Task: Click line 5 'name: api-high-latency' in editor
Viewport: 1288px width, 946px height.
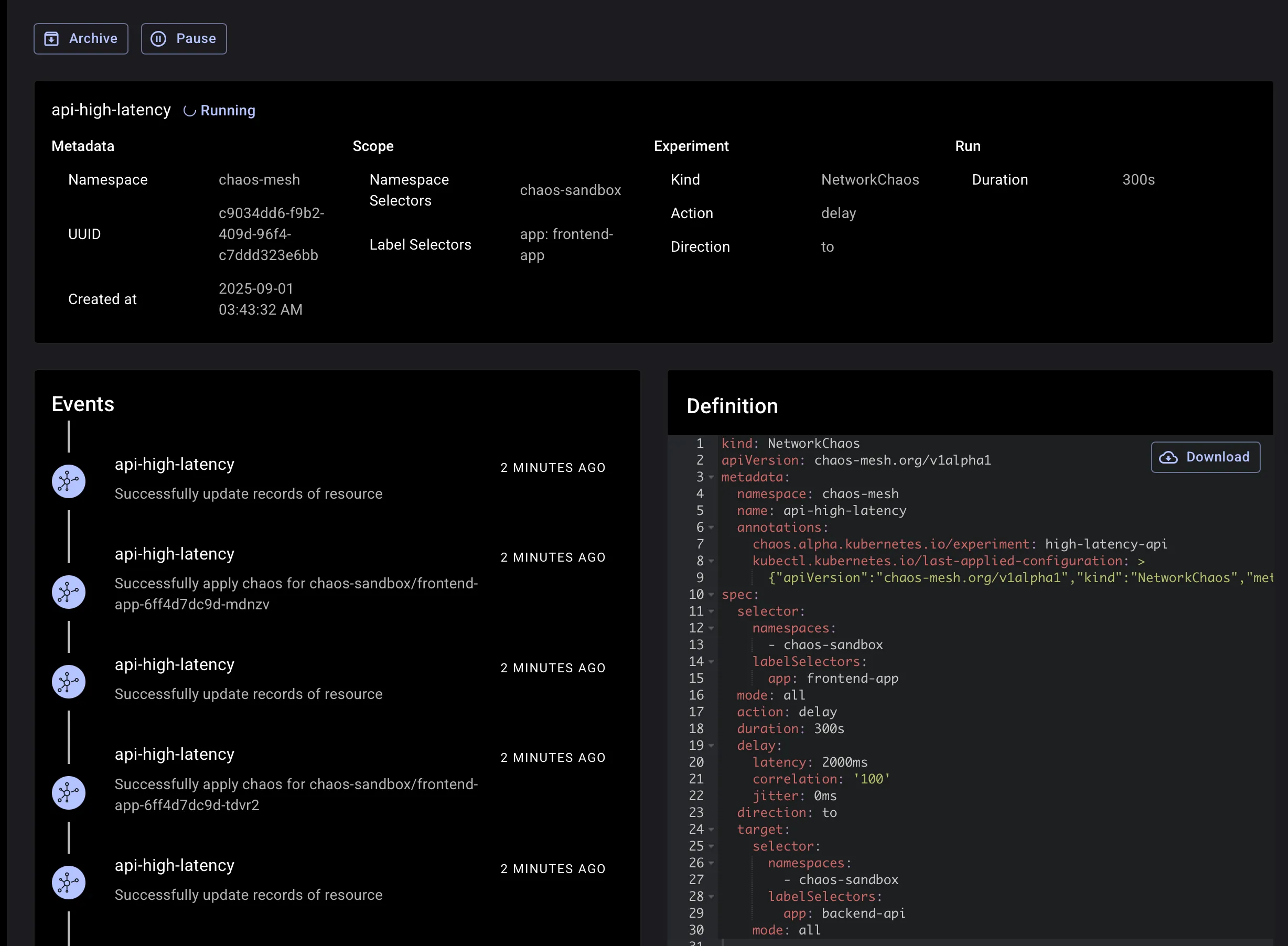Action: (x=821, y=511)
